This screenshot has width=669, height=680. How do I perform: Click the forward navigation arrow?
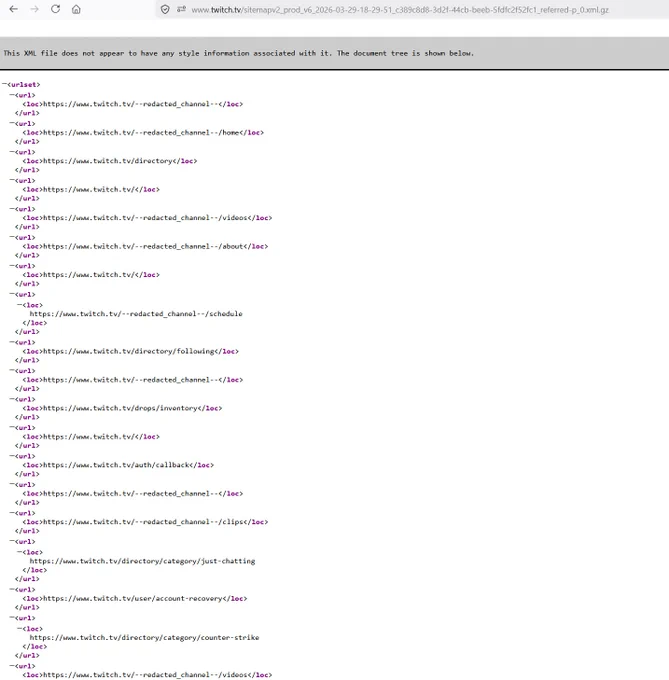coord(34,9)
